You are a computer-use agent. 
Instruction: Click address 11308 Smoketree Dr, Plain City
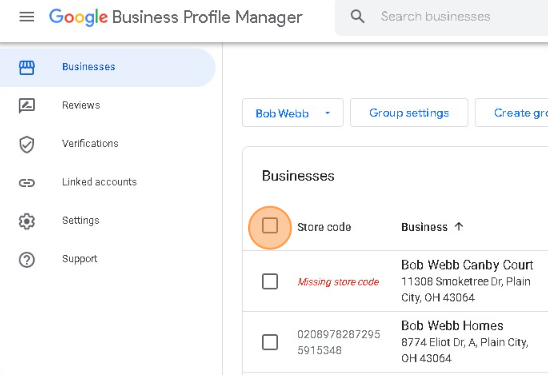[466, 289]
